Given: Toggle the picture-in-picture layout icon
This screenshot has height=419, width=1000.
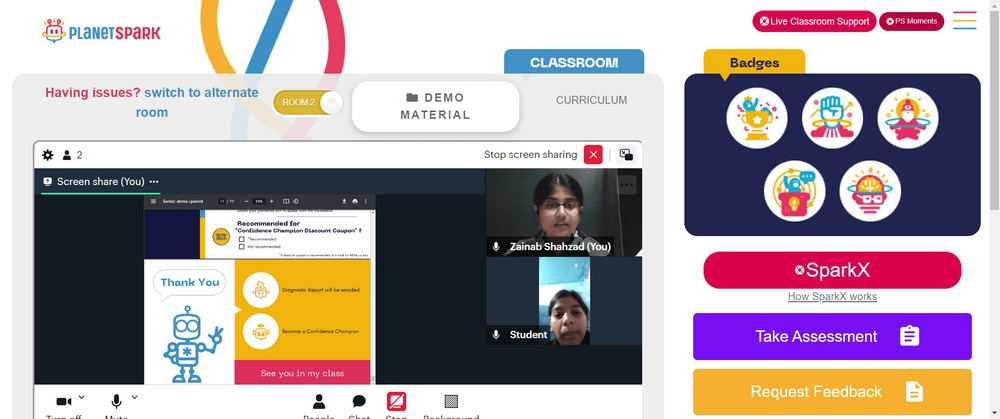Looking at the screenshot, I should (x=626, y=154).
